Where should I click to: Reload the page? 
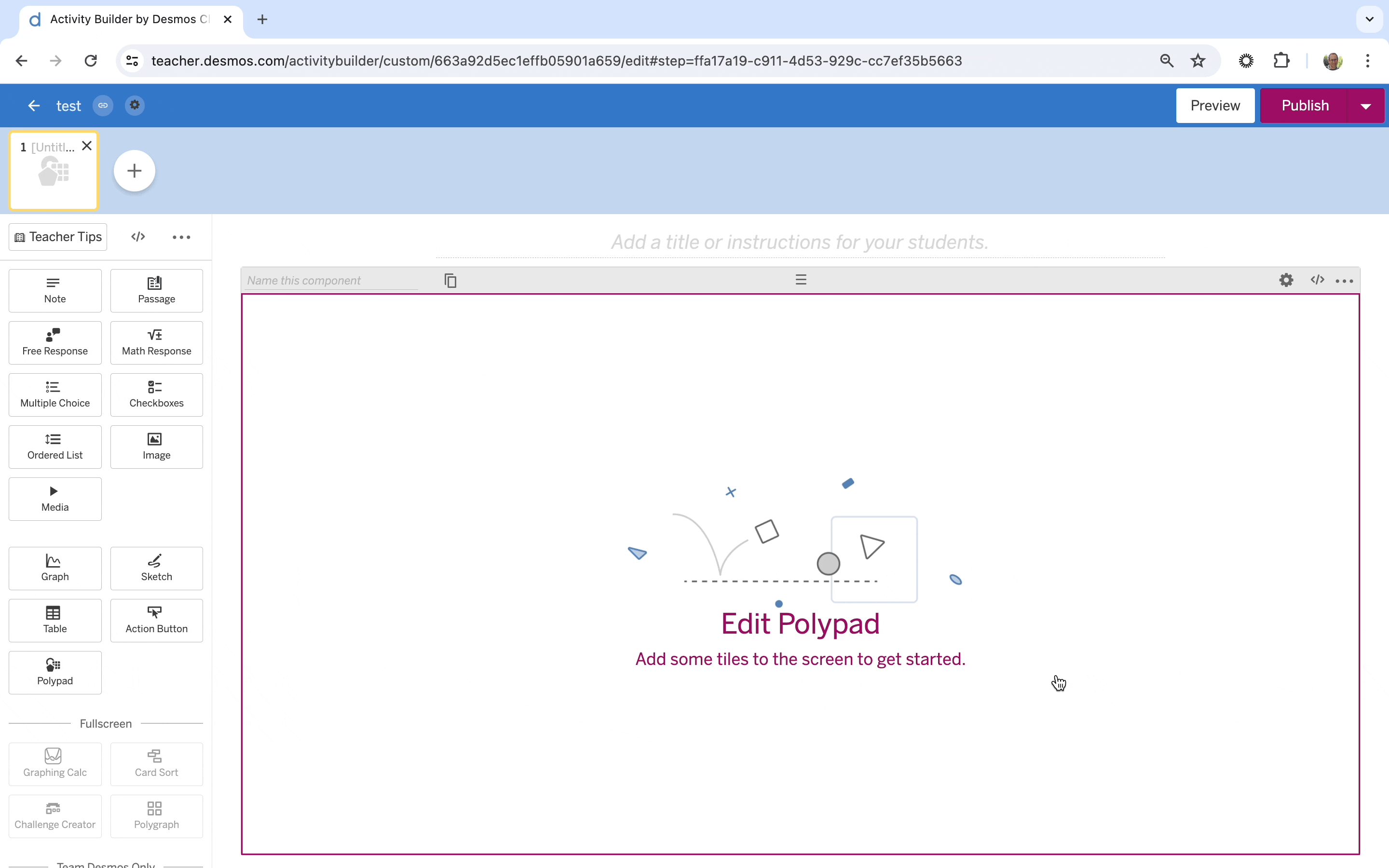click(91, 61)
